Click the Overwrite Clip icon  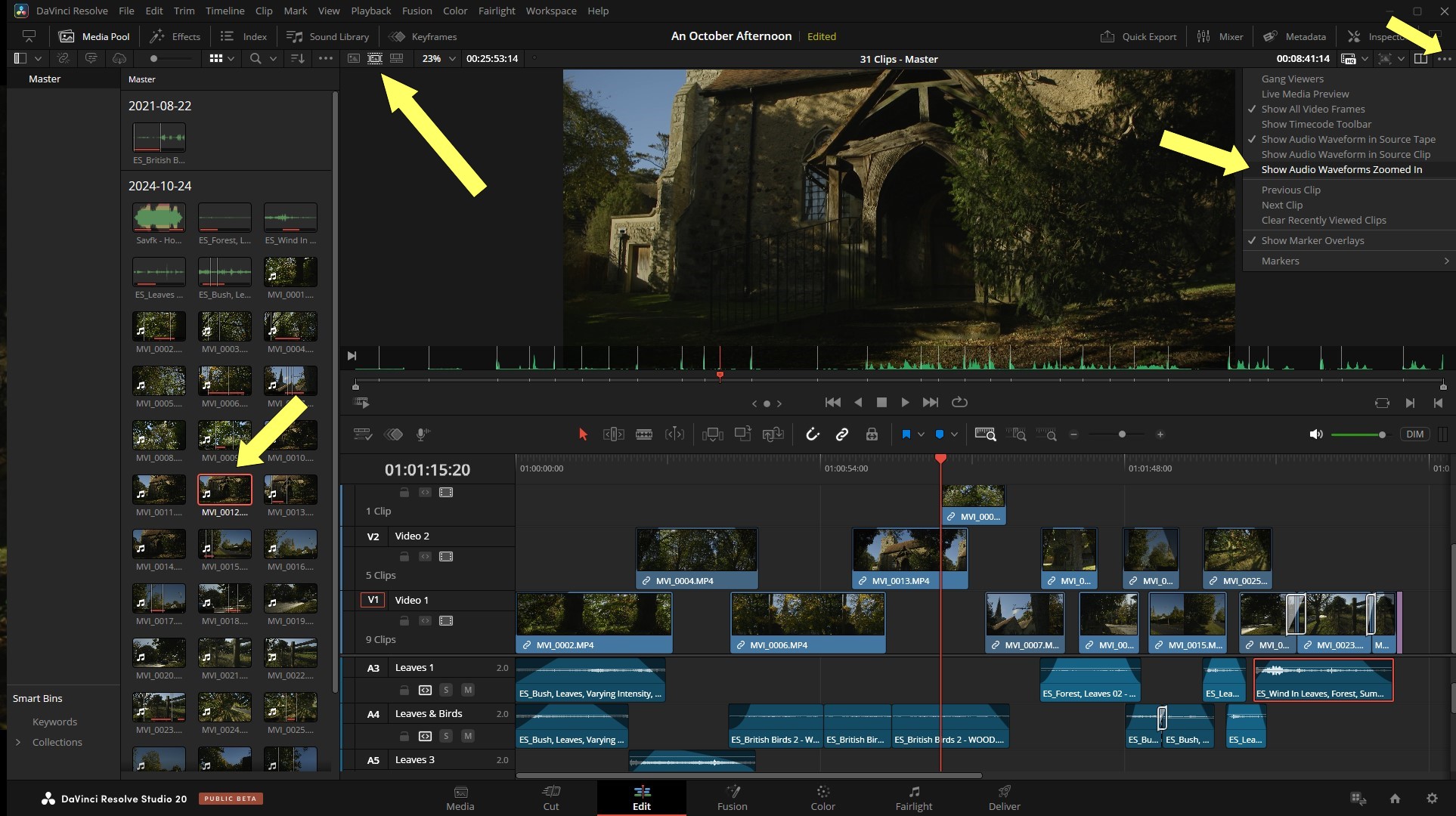click(x=742, y=434)
